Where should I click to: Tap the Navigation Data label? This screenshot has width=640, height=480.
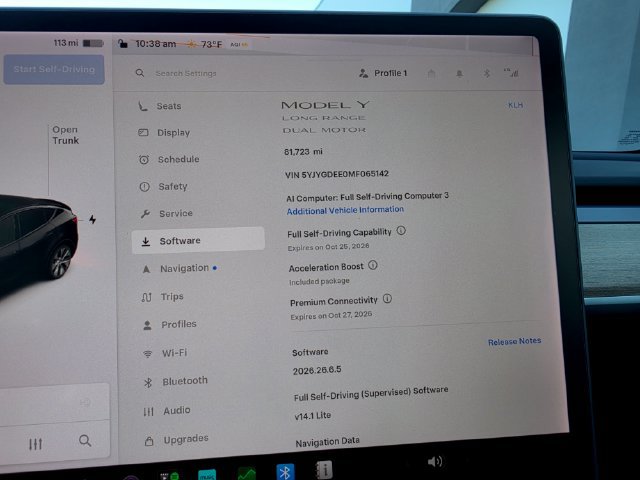(328, 442)
